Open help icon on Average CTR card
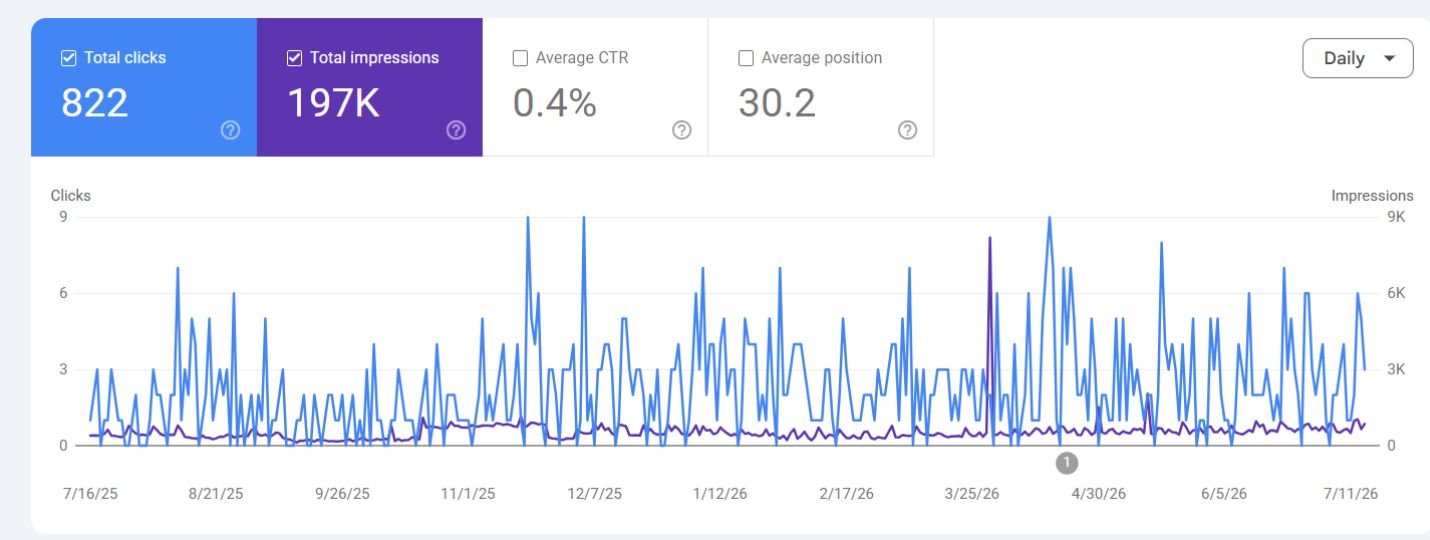 coord(682,130)
